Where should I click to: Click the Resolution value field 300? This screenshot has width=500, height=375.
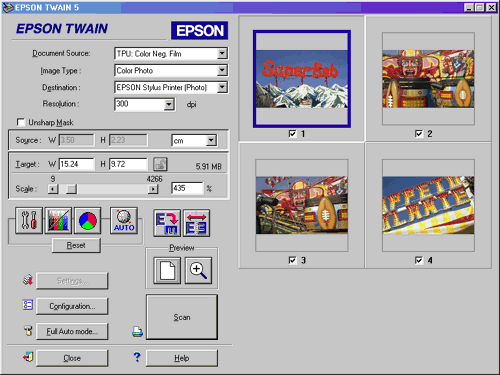(x=139, y=104)
